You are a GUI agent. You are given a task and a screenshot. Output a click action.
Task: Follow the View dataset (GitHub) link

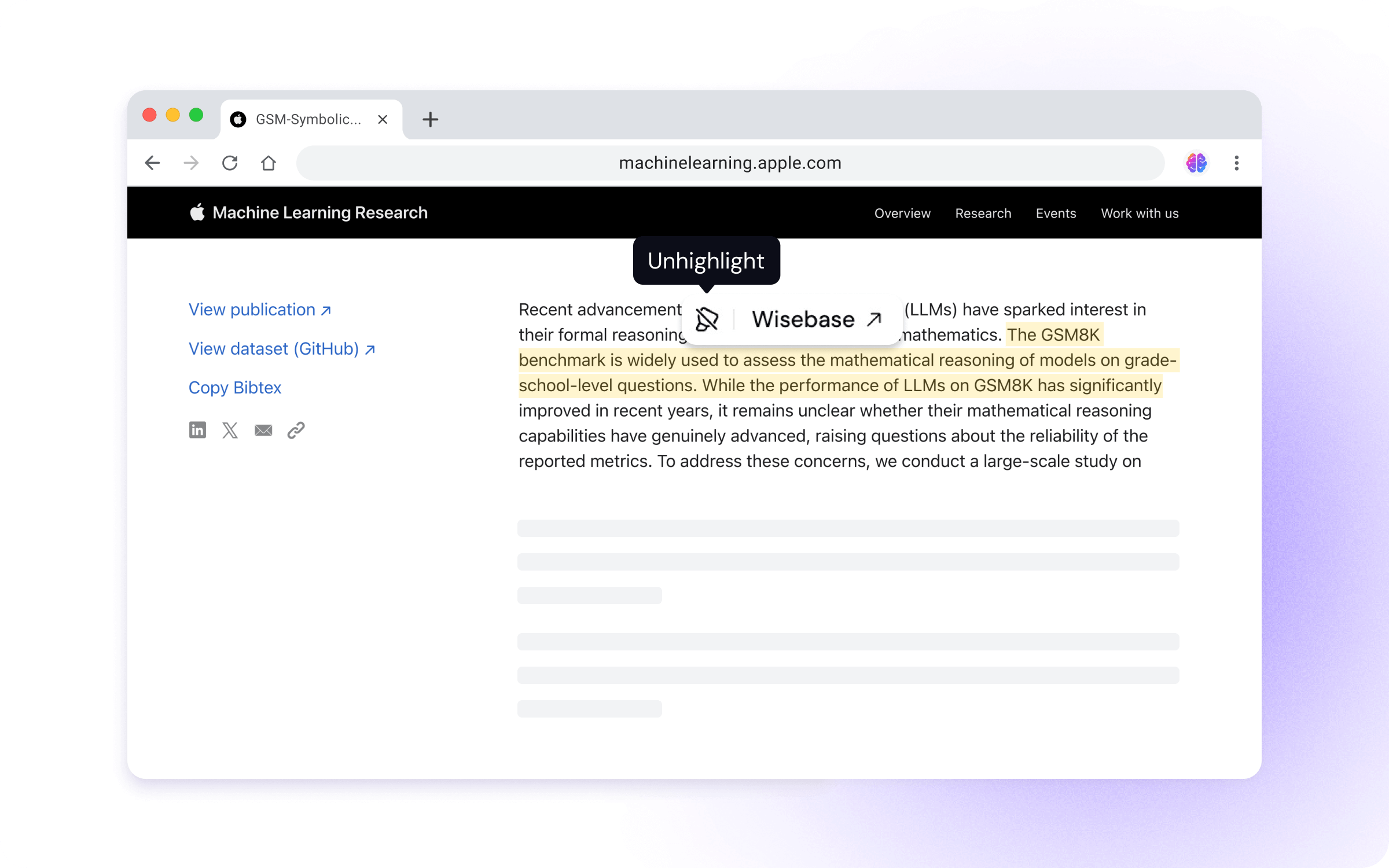coord(282,349)
